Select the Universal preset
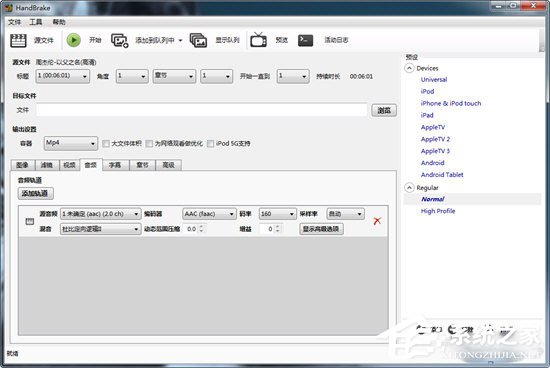 pos(434,80)
